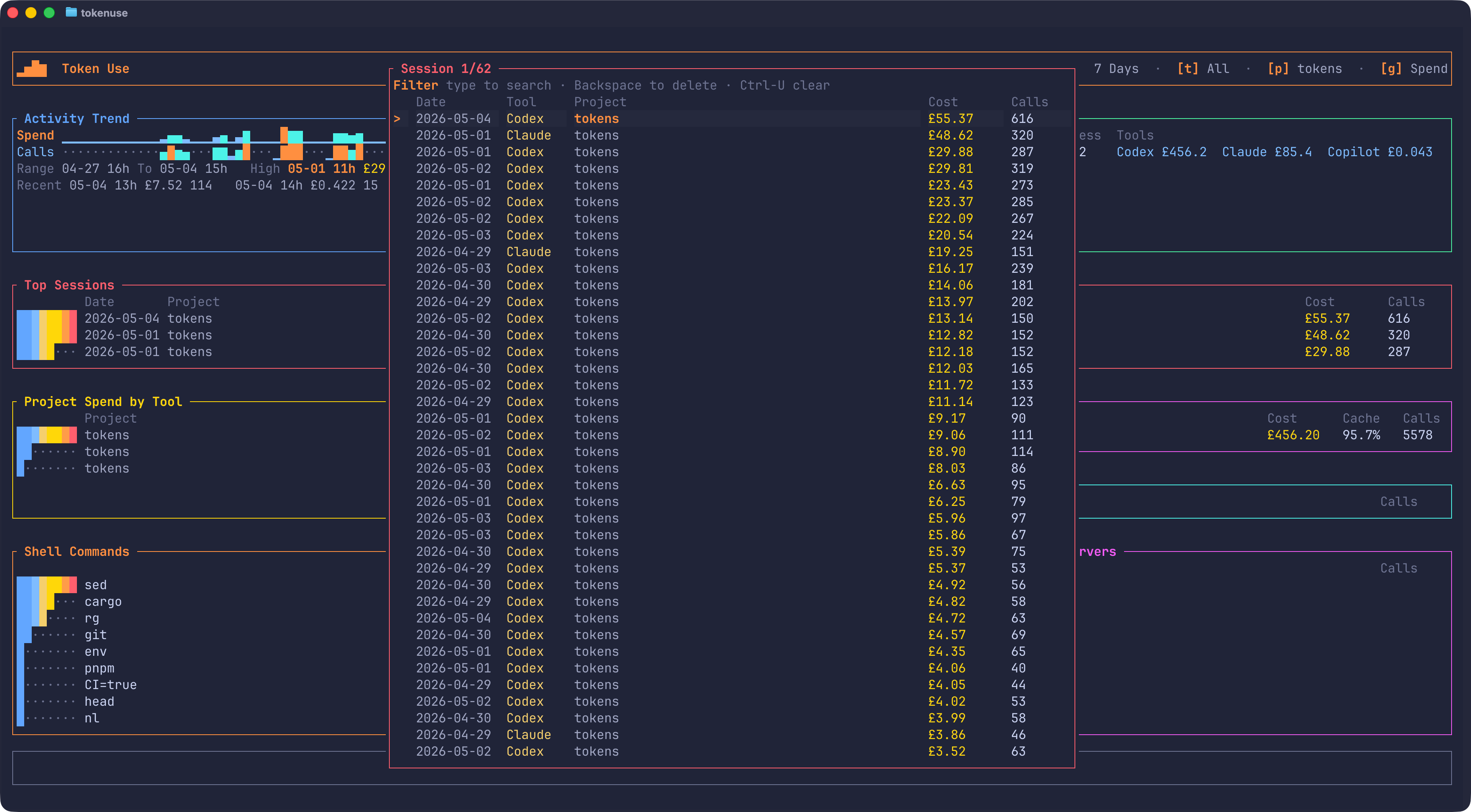The height and width of the screenshot is (812, 1471).
Task: Click the £456.20 project cost value
Action: point(1293,435)
